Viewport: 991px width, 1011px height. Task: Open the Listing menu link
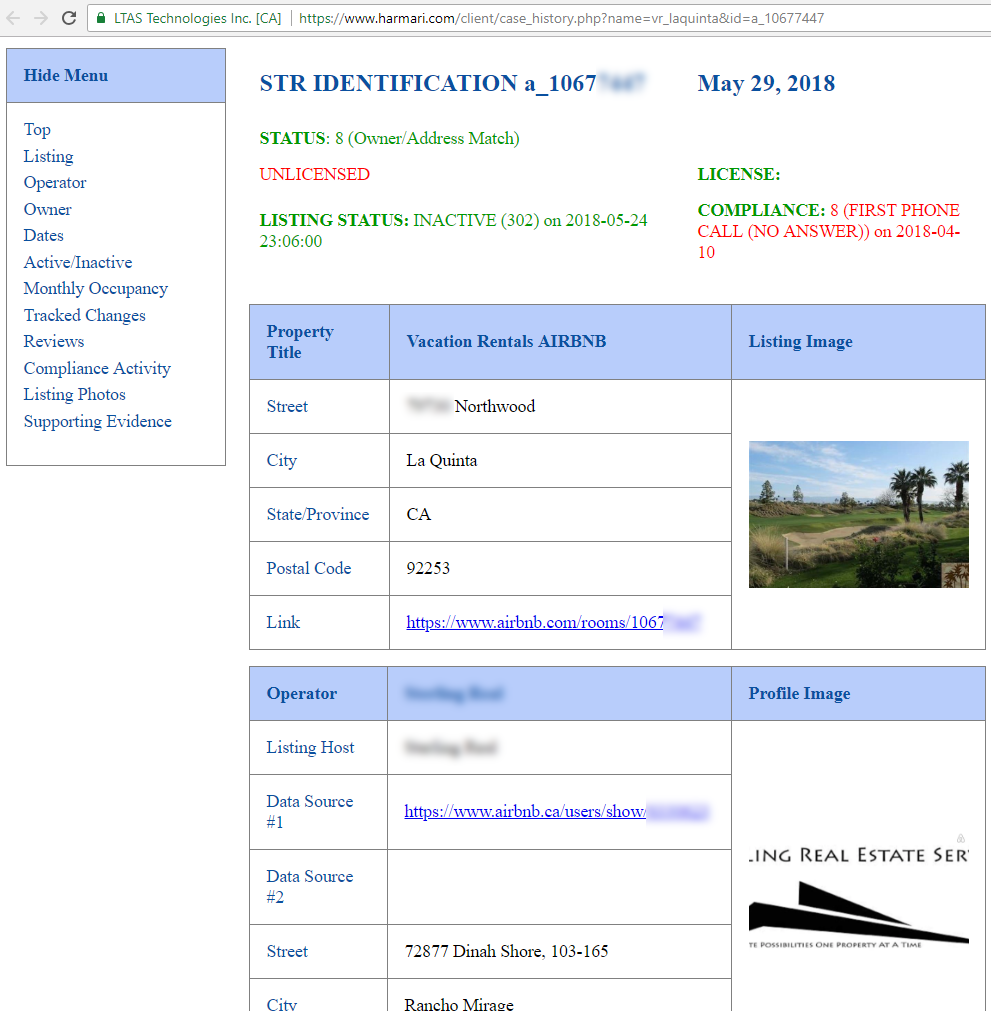pyautogui.click(x=48, y=156)
